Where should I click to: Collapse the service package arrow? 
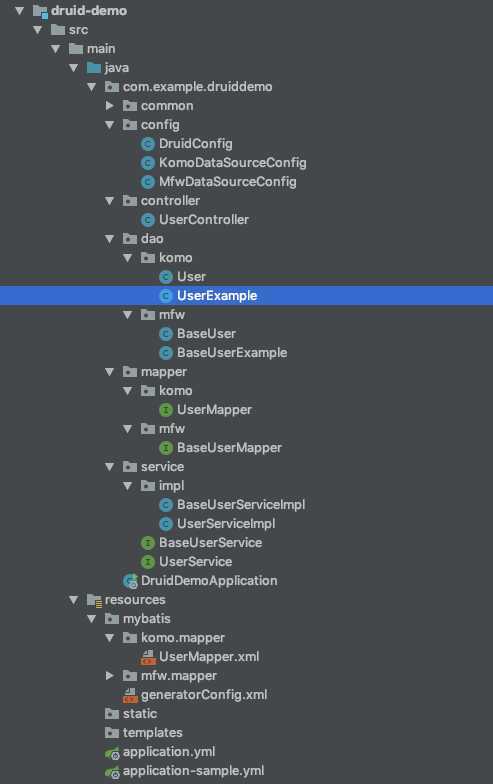[x=110, y=467]
